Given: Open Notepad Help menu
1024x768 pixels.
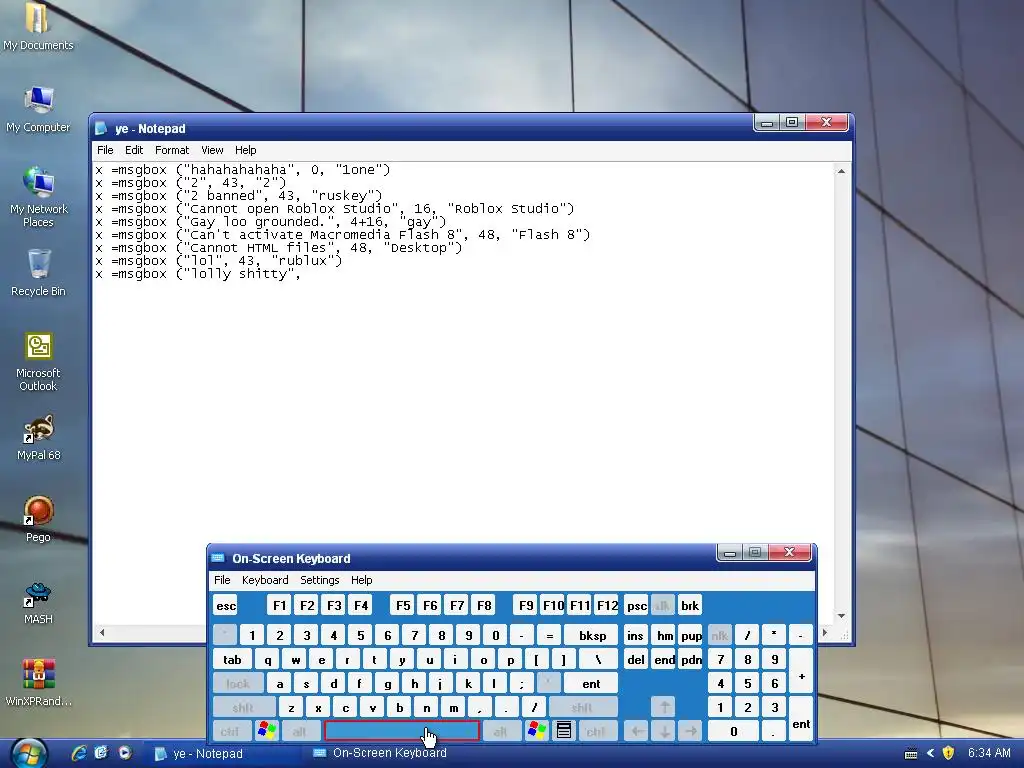Looking at the screenshot, I should click(246, 150).
